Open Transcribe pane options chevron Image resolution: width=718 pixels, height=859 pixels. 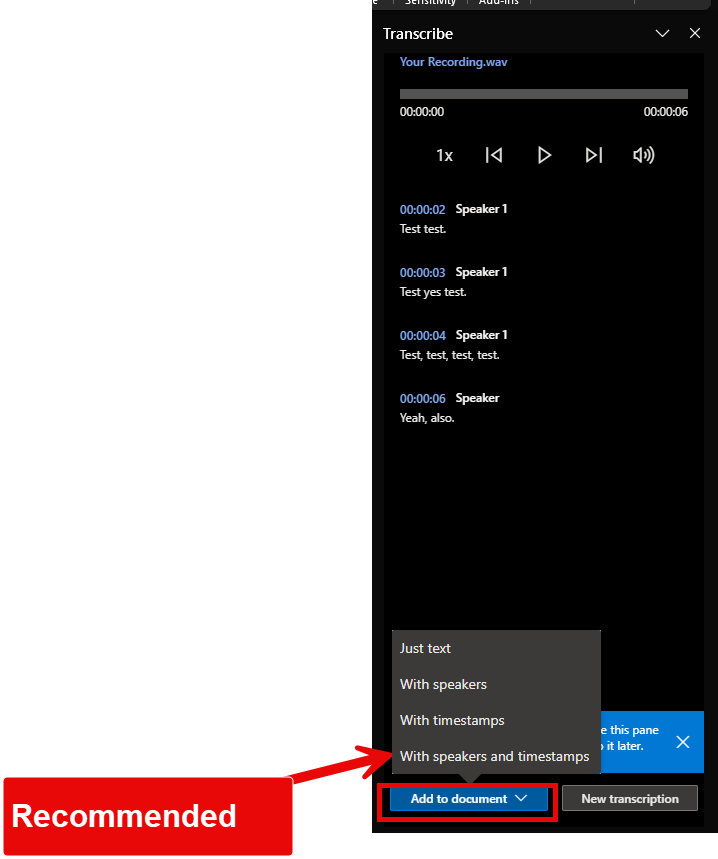[662, 33]
